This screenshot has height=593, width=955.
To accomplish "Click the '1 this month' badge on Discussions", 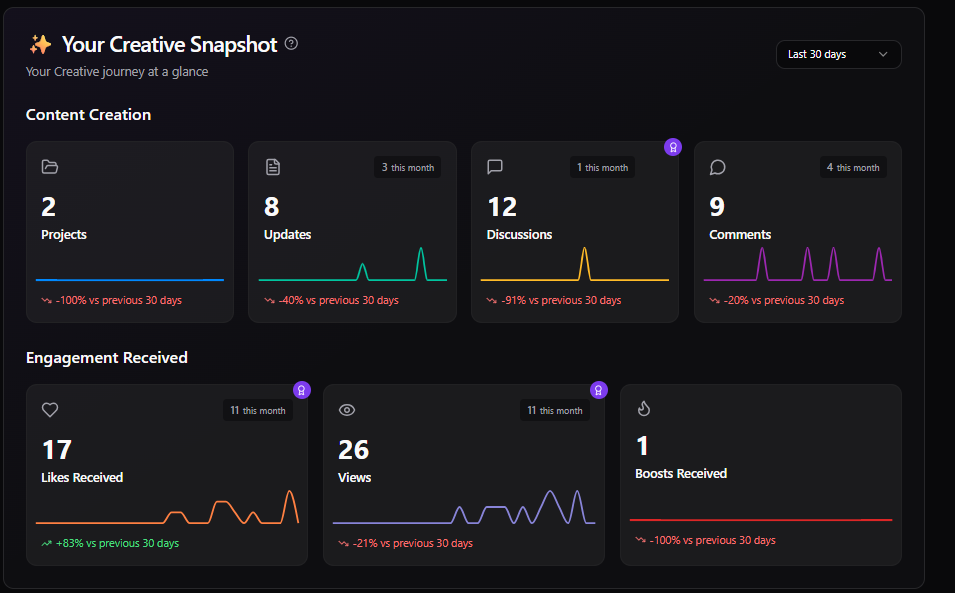I will click(602, 167).
